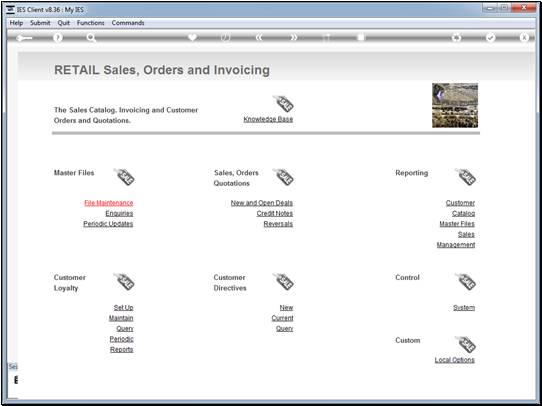The image size is (542, 406).
Task: Open the question mark help icon
Action: point(58,38)
